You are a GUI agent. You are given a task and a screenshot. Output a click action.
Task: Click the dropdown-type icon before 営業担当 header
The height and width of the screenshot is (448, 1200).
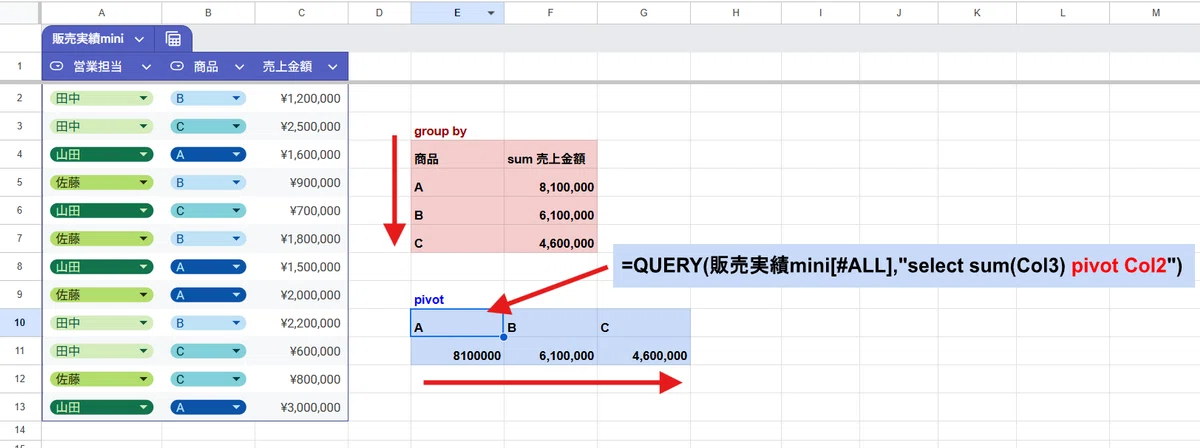click(x=57, y=66)
